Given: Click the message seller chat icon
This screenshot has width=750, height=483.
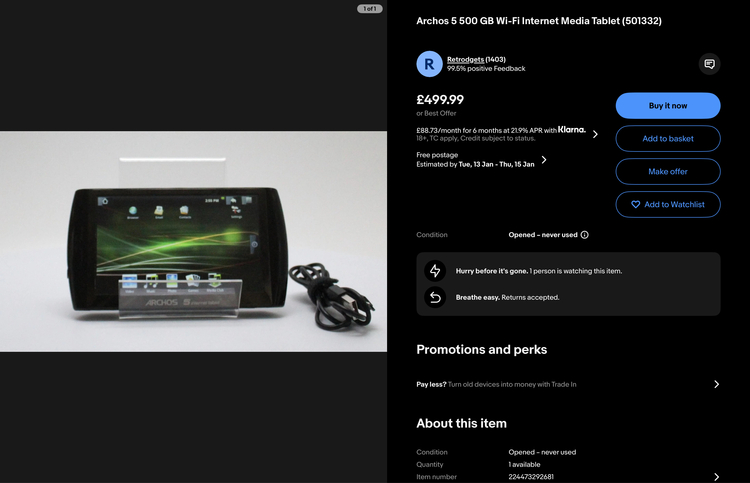Looking at the screenshot, I should 709,64.
